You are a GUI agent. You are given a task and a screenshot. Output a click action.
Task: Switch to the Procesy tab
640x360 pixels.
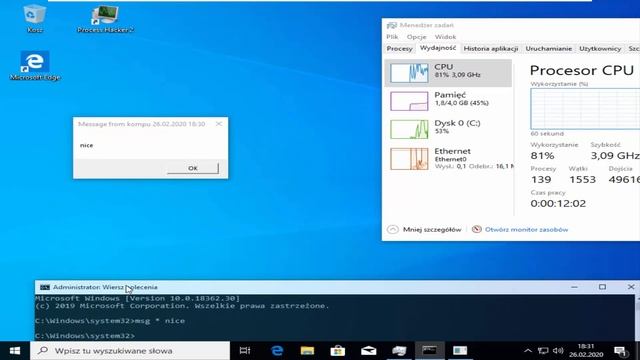click(400, 49)
